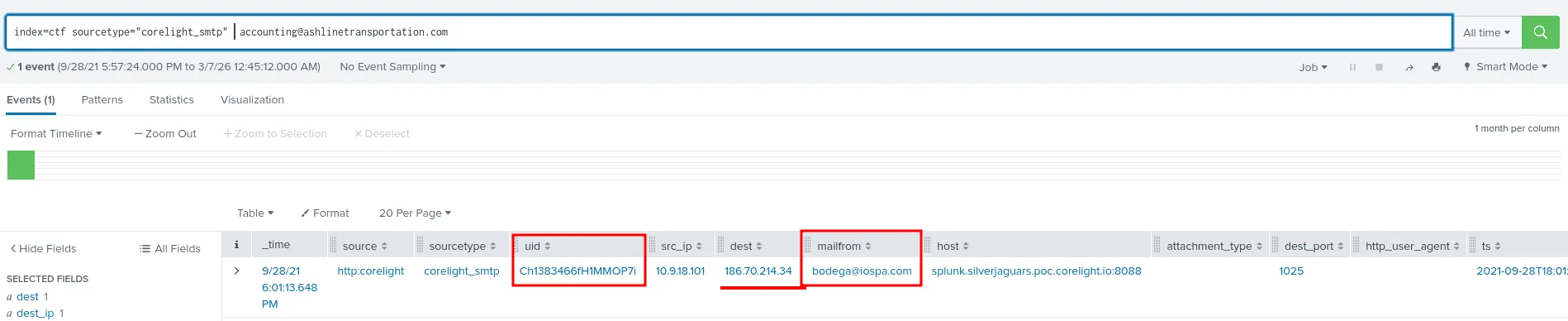1568x321 pixels.
Task: Open the info column header icon
Action: (x=236, y=245)
